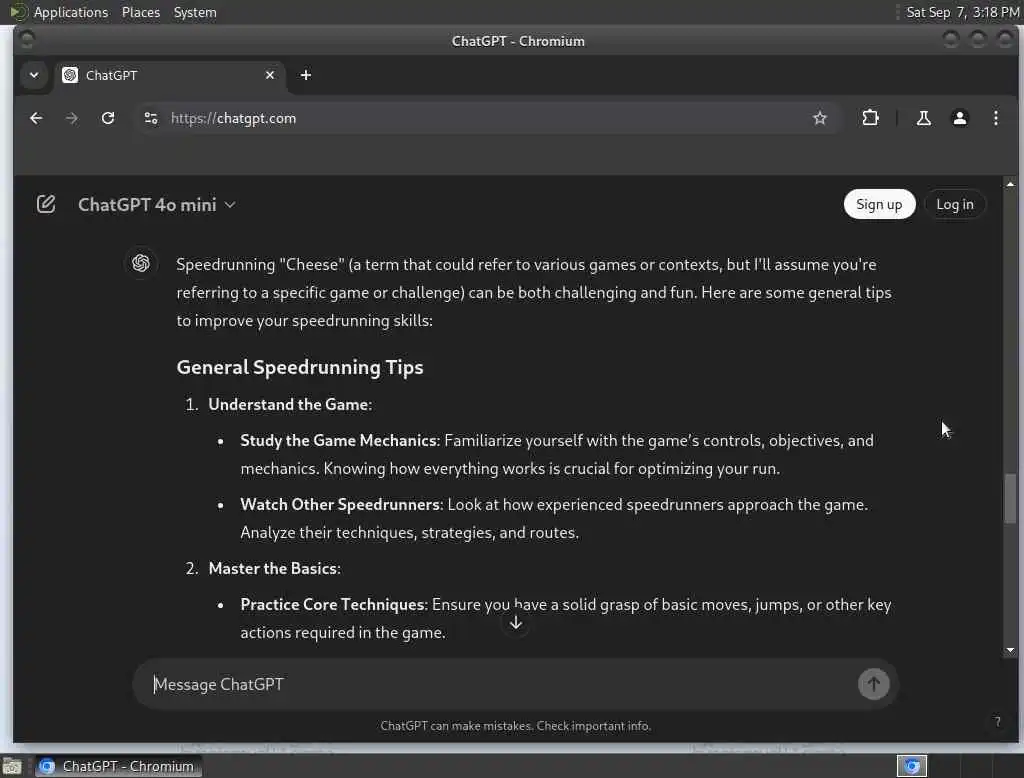Click the send message arrow button
This screenshot has height=778, width=1024.
(873, 684)
